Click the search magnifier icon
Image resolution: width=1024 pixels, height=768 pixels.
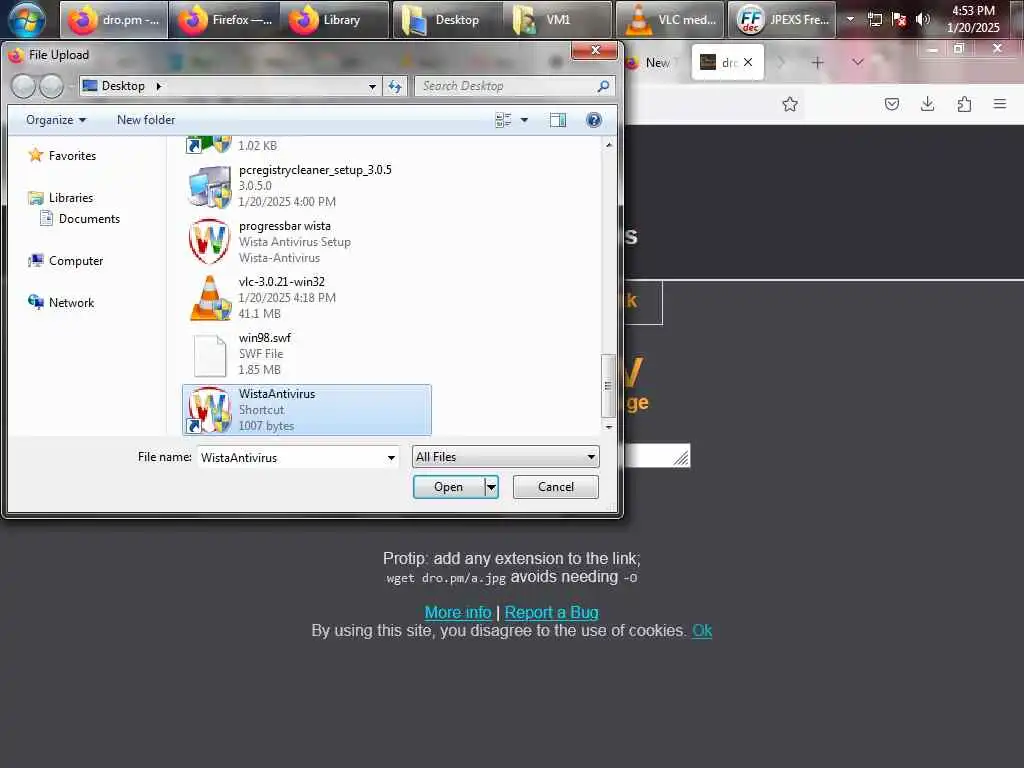[x=603, y=86]
